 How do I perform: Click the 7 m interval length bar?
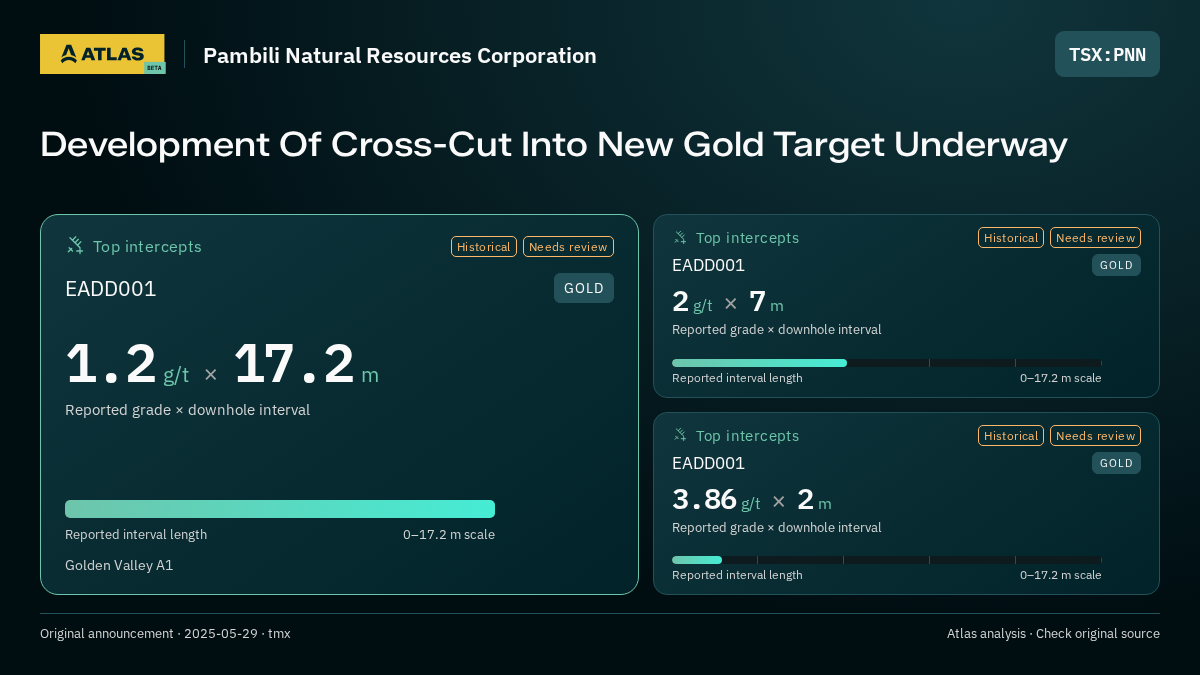coord(887,363)
